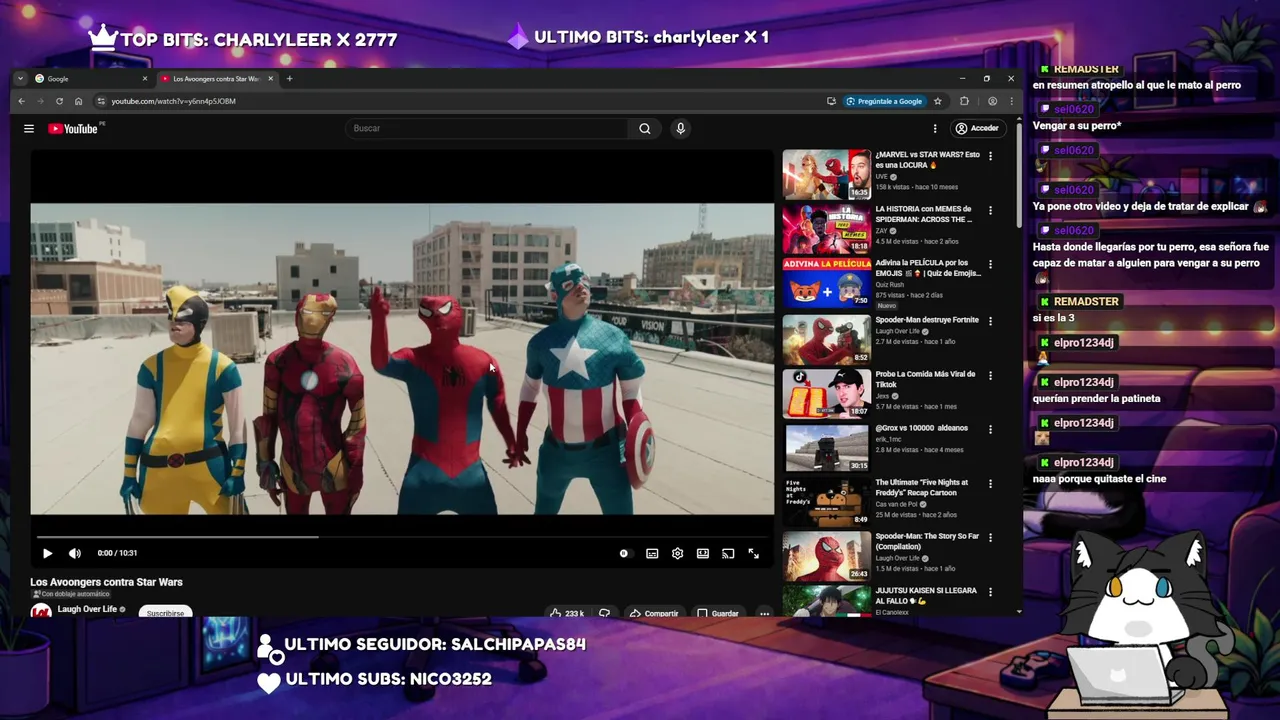This screenshot has height=720, width=1280.
Task: Open the Laugh Over Life channel name
Action: coord(87,609)
